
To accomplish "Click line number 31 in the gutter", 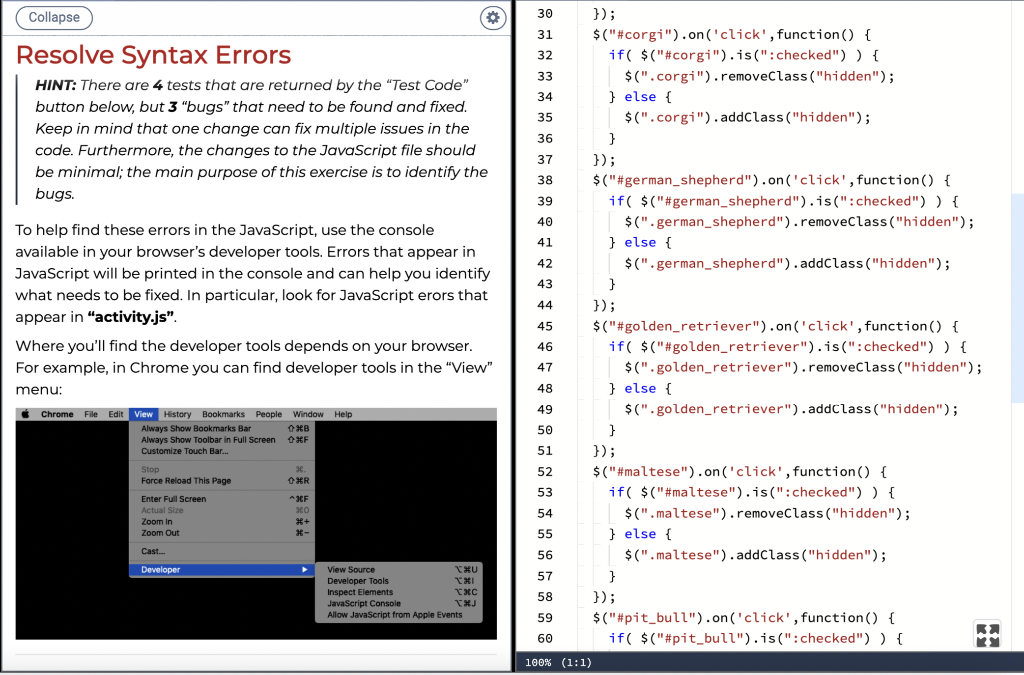I will [545, 35].
